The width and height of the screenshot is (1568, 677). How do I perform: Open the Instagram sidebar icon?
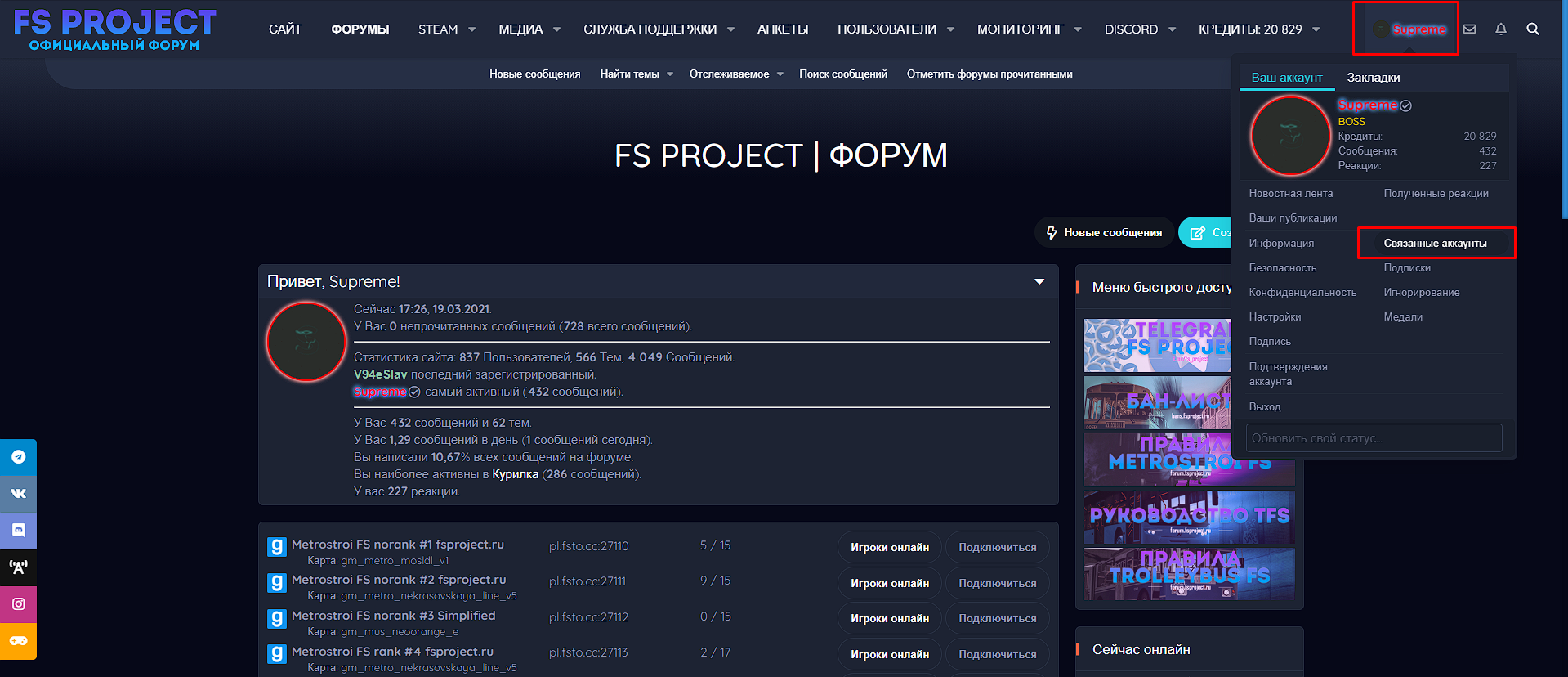tap(18, 603)
